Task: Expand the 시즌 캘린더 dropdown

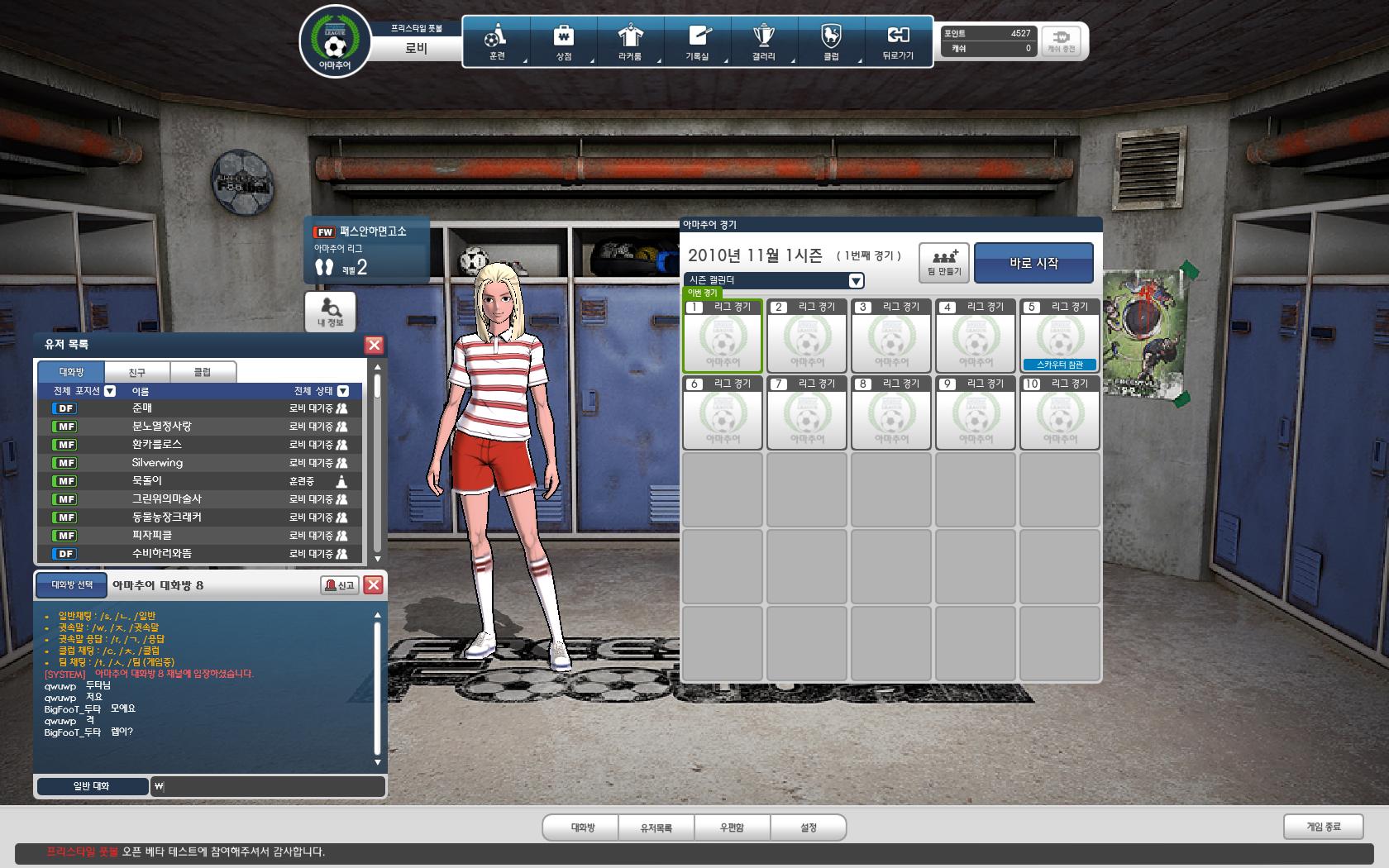Action: pyautogui.click(x=856, y=281)
